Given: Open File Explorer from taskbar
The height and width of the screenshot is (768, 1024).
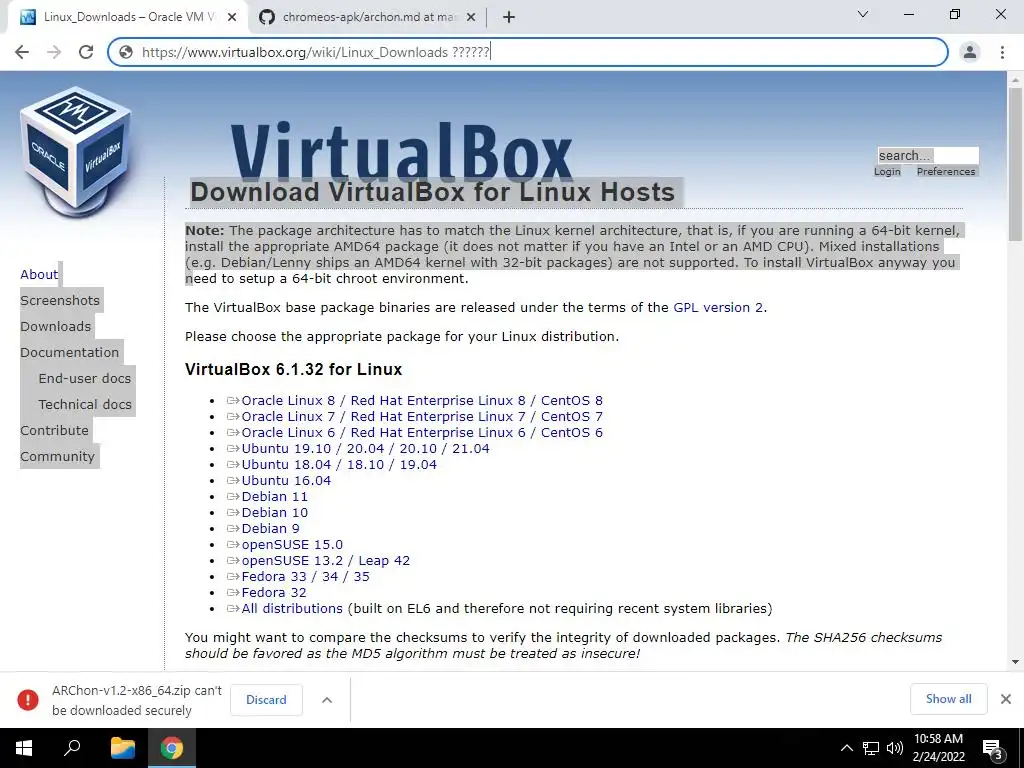Looking at the screenshot, I should point(122,748).
